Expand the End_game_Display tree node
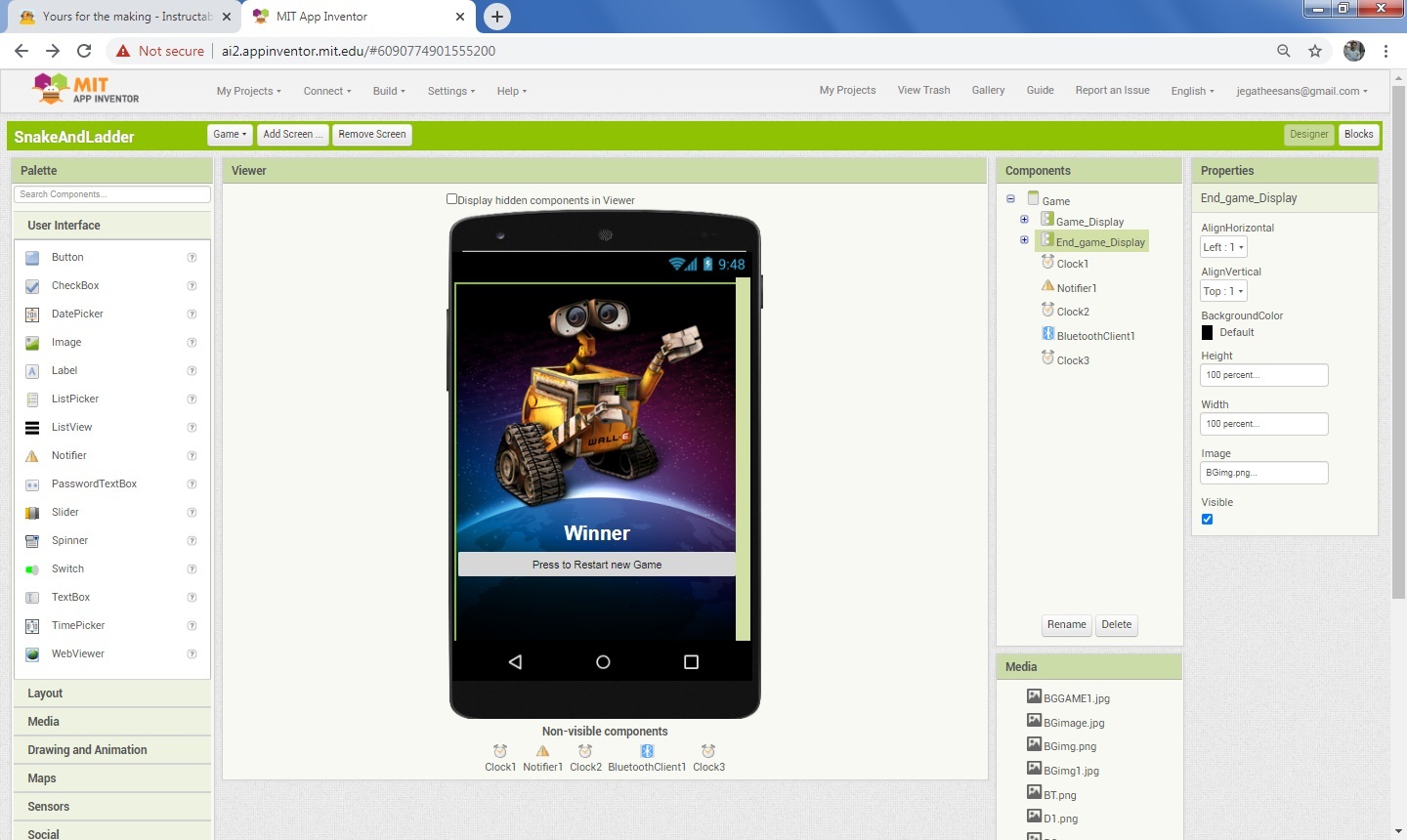 1024,239
